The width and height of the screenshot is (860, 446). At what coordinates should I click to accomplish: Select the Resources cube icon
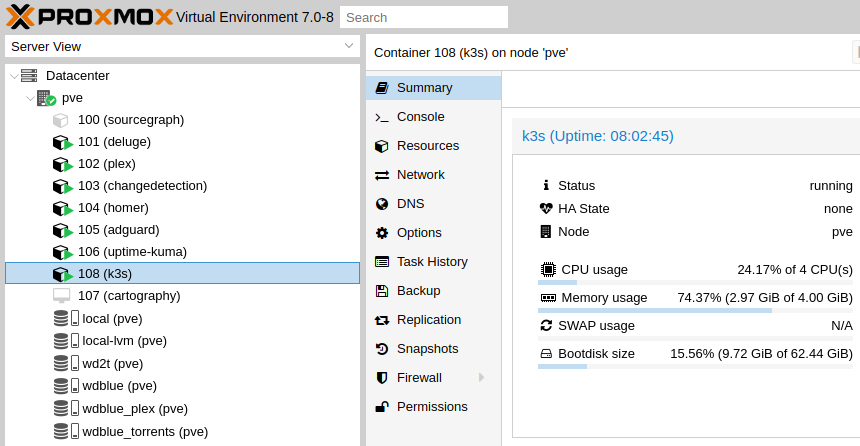point(382,146)
